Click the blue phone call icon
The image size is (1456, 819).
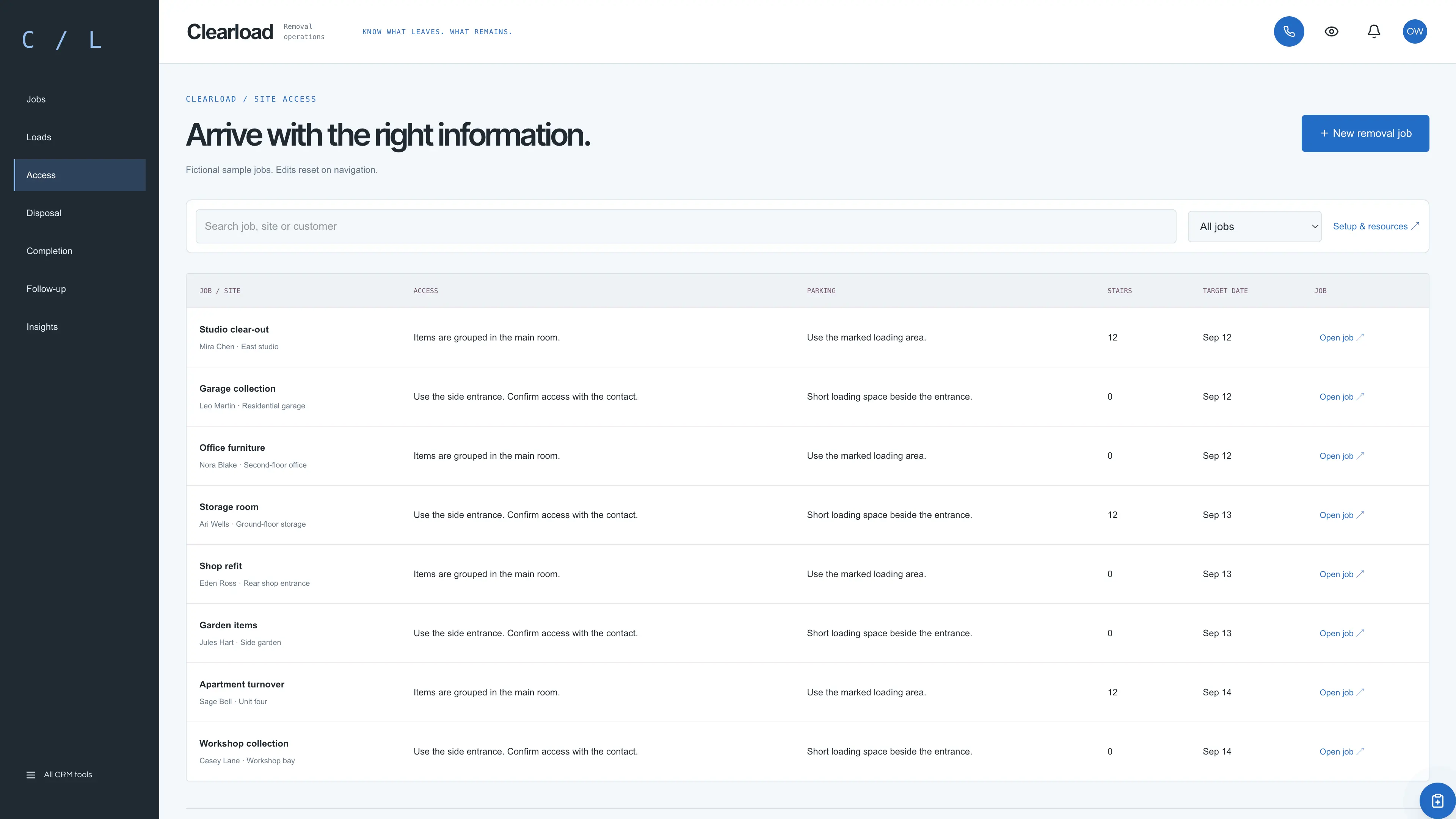[1289, 31]
